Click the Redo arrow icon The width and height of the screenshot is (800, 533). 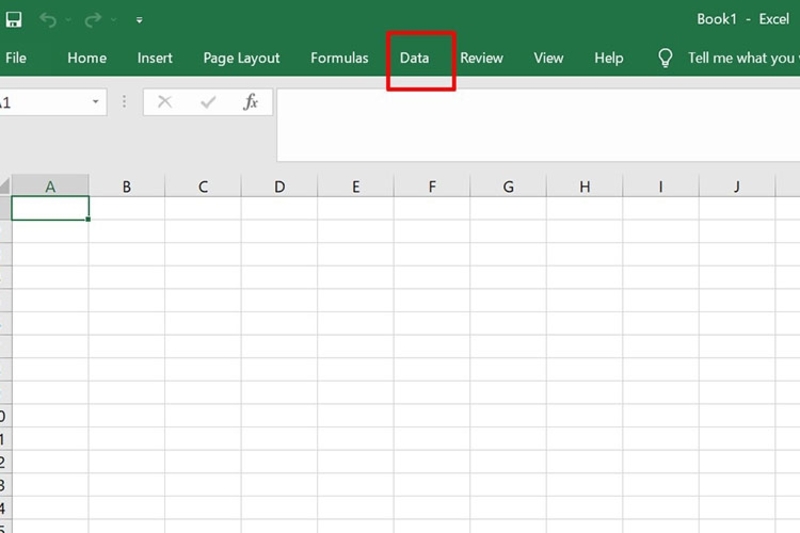click(x=93, y=20)
